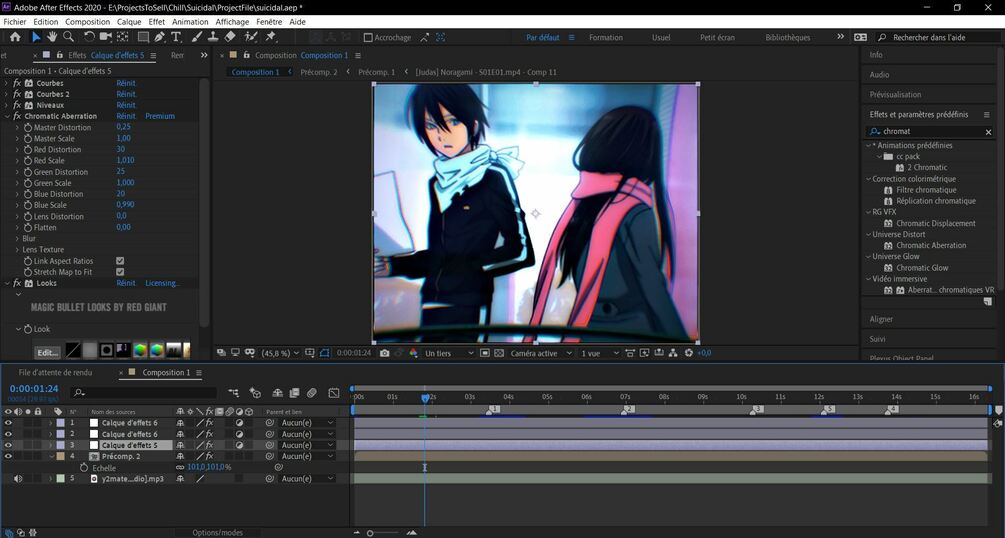The image size is (1005, 538).
Task: Open the Caméra active dropdown
Action: (541, 353)
